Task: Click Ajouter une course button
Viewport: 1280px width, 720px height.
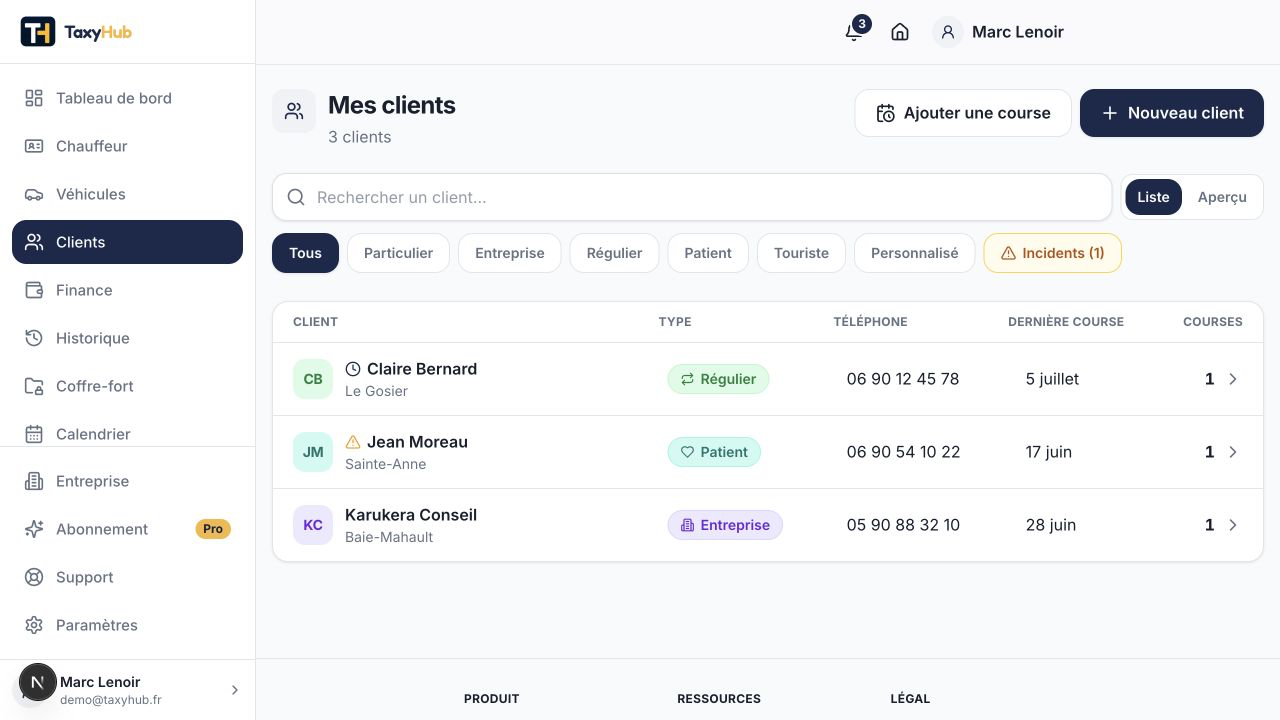Action: click(963, 113)
